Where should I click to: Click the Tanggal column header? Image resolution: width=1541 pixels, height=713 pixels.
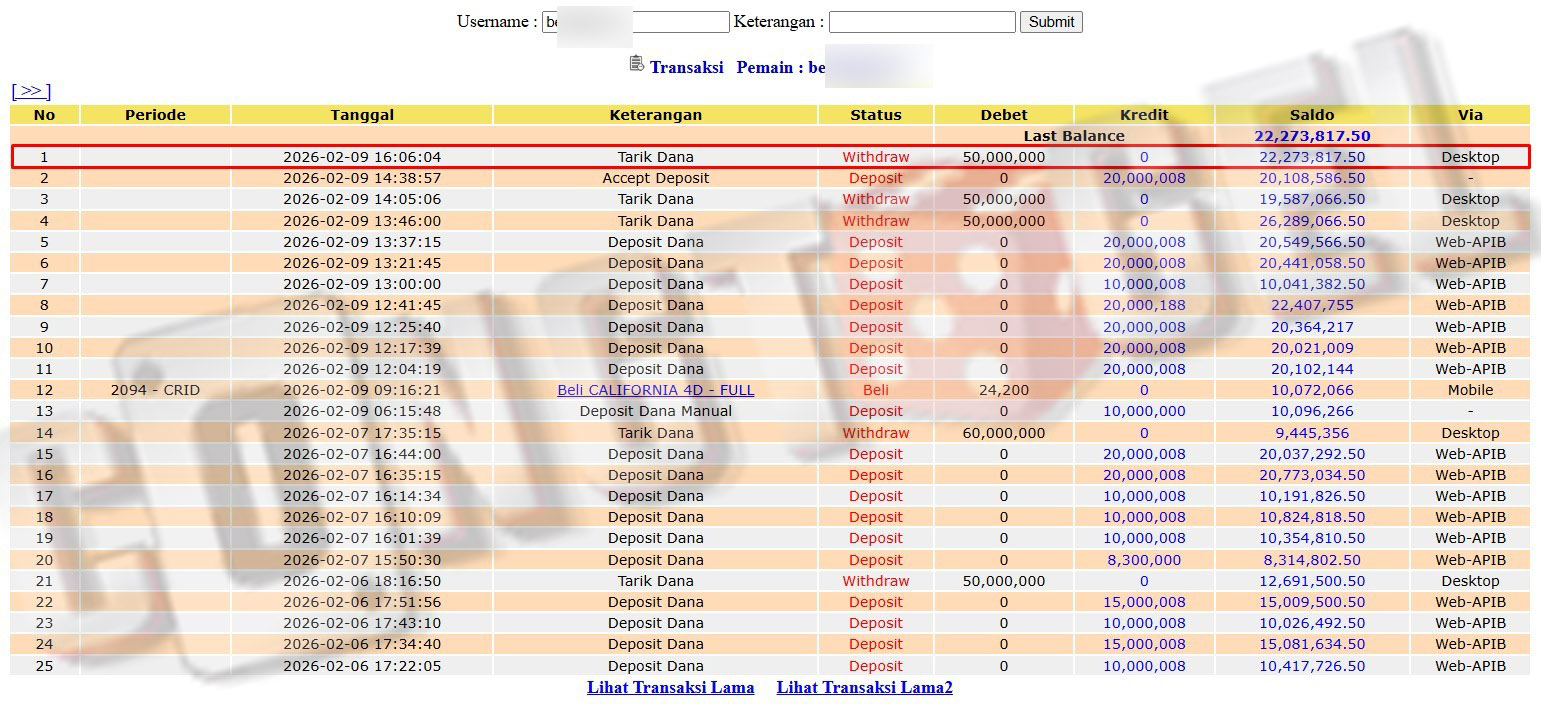(x=361, y=115)
